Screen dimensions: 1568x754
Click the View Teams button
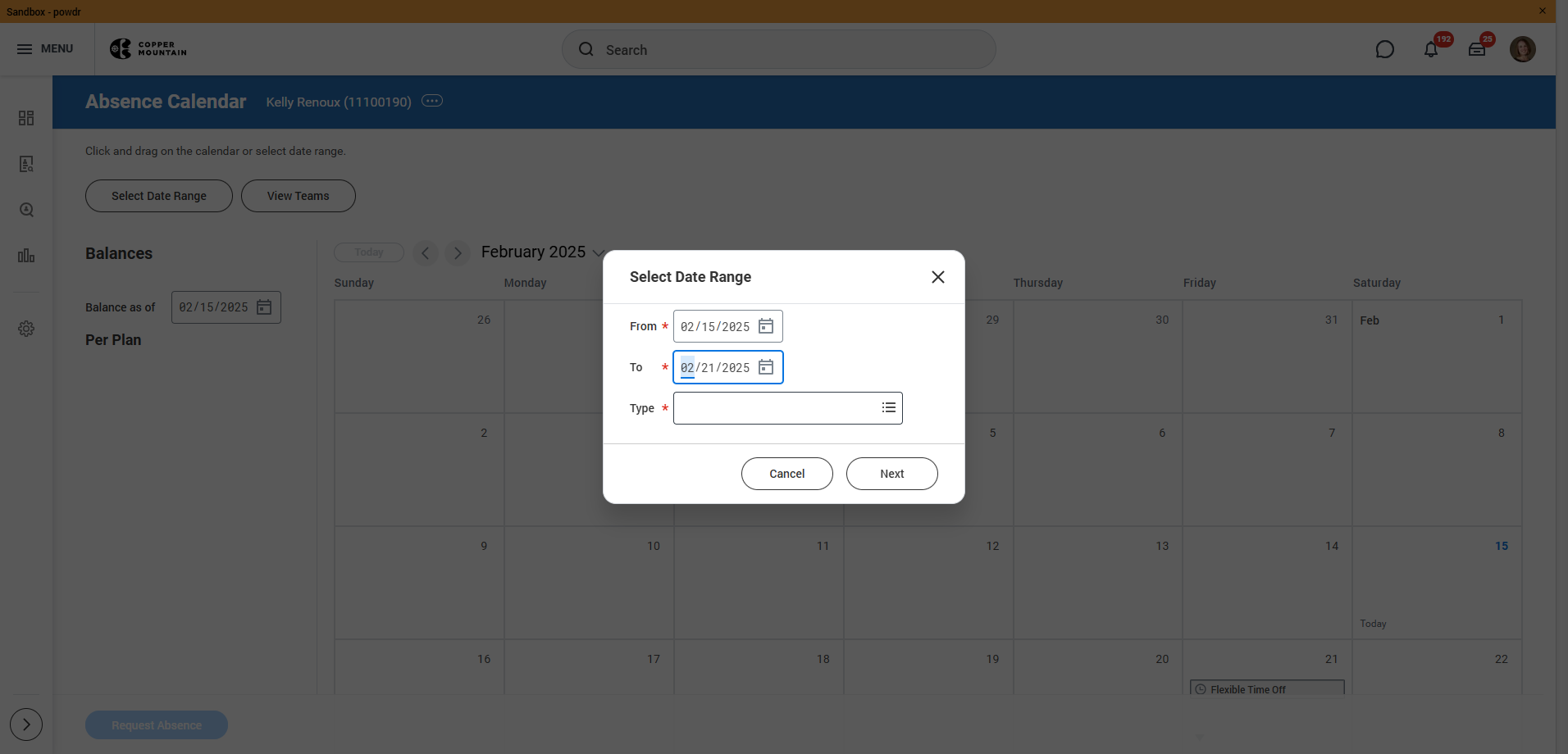299,196
